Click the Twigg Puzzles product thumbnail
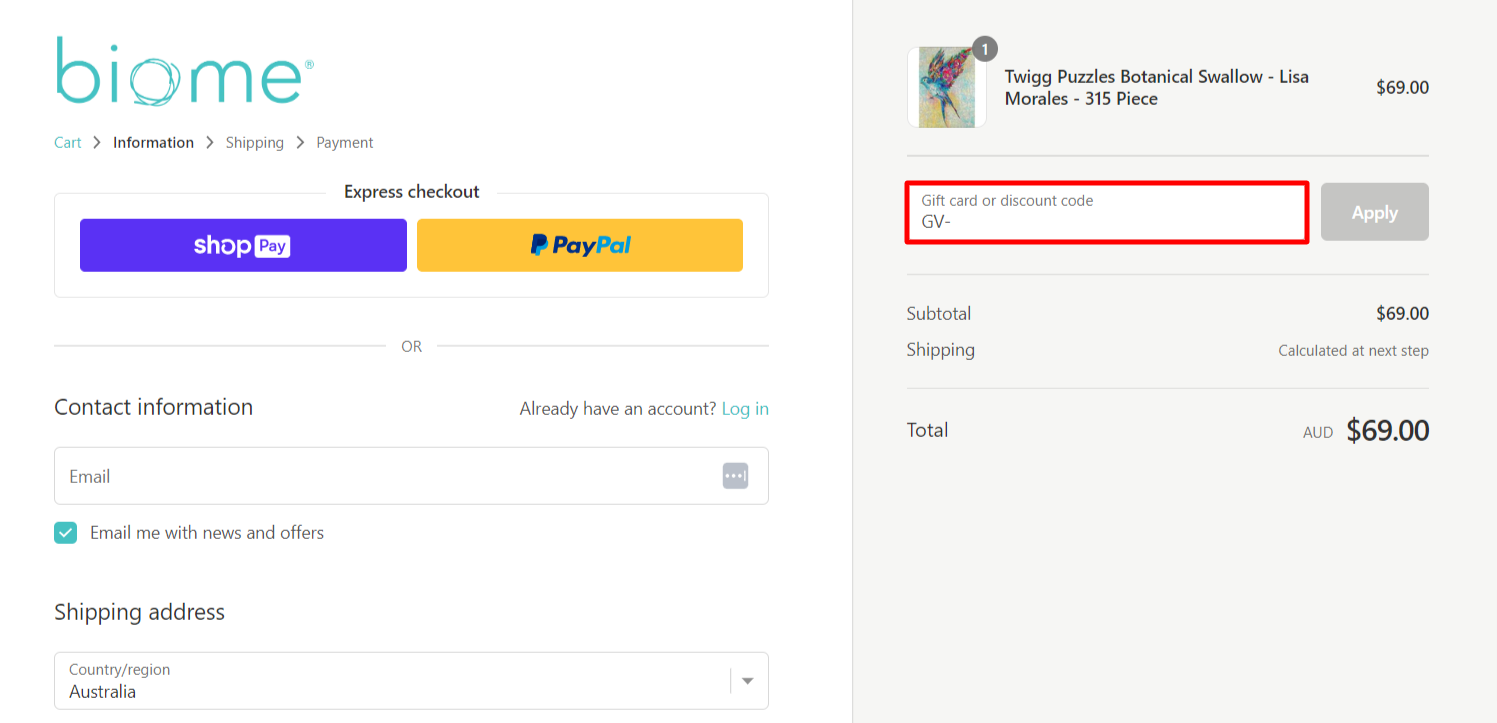The image size is (1497, 723). tap(946, 88)
